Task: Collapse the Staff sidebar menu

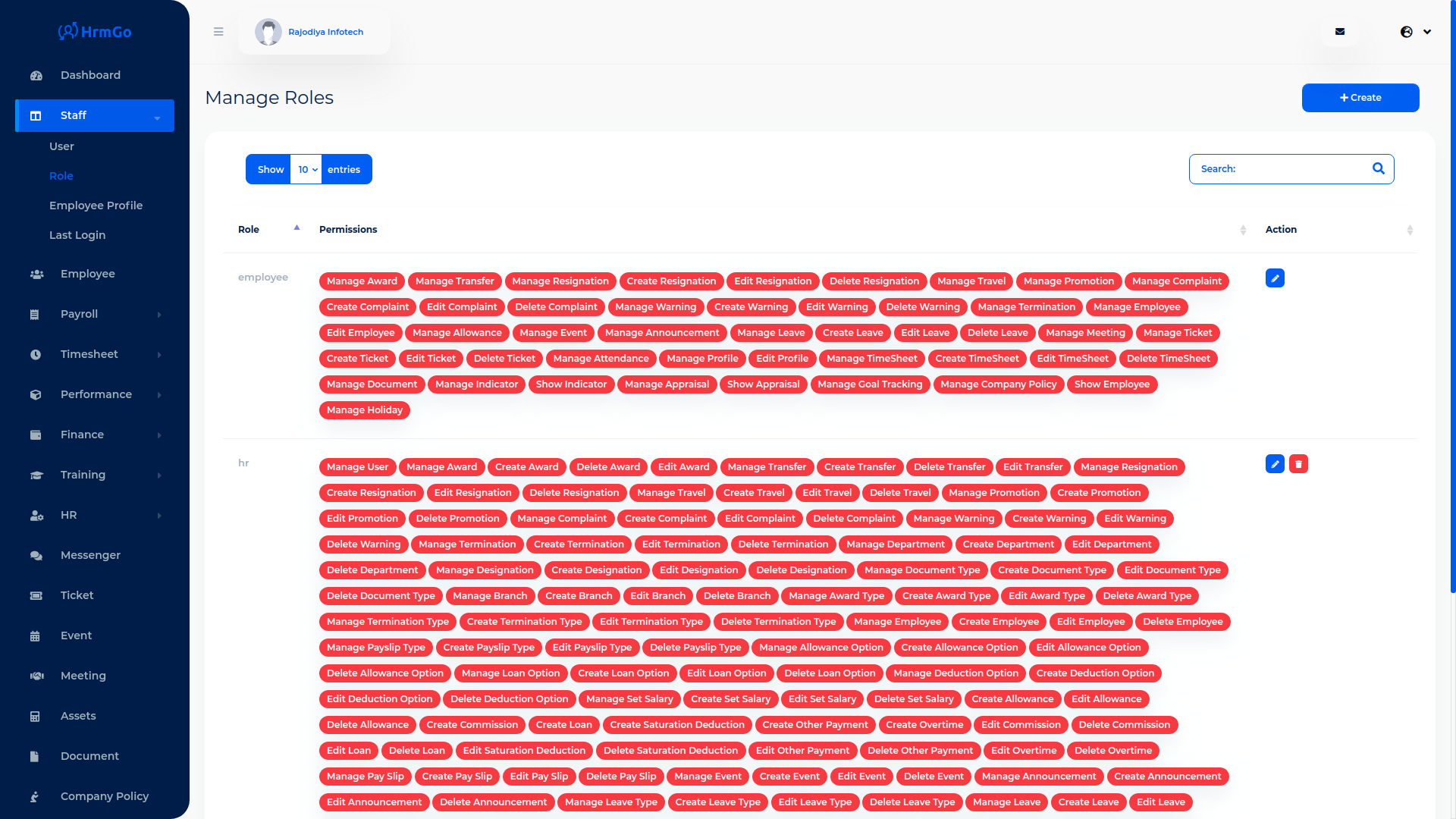Action: [x=157, y=118]
